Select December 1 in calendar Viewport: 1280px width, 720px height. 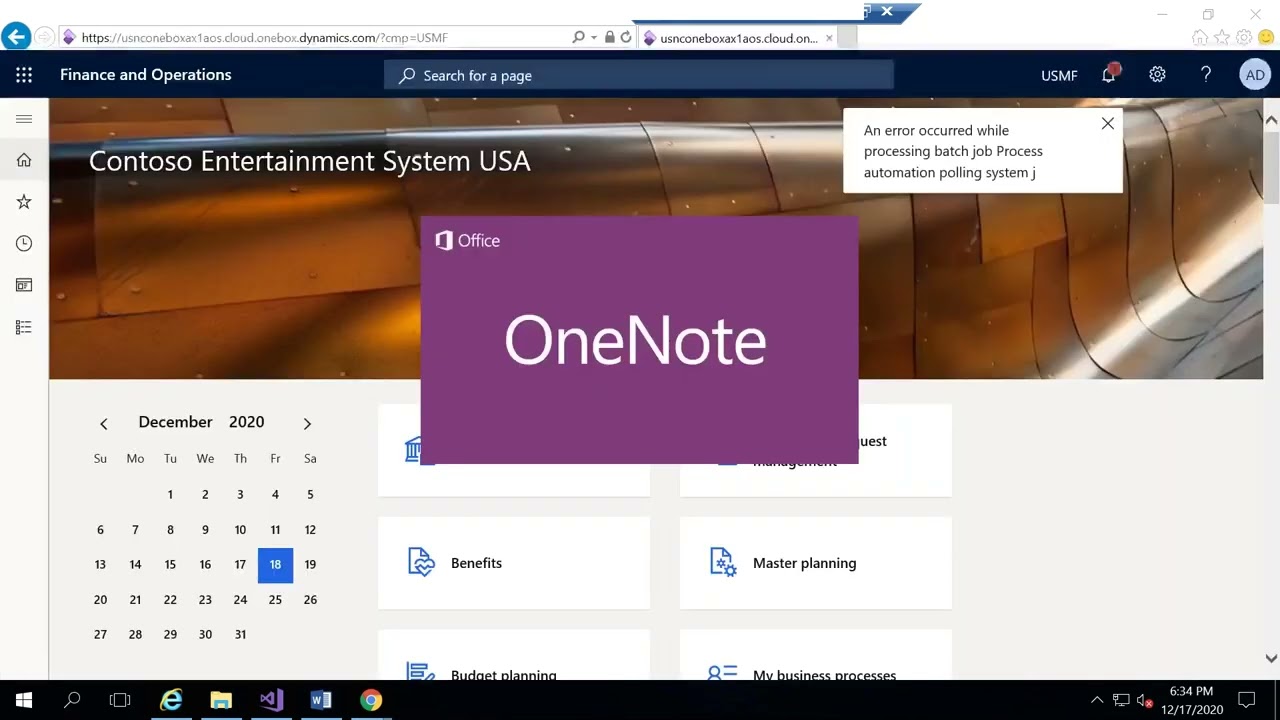tap(170, 494)
